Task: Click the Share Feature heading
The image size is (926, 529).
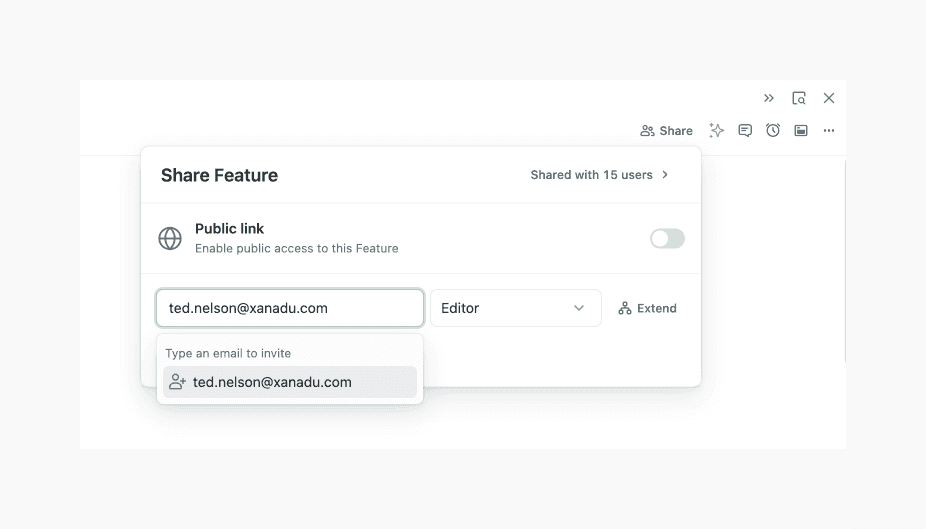Action: pos(219,175)
